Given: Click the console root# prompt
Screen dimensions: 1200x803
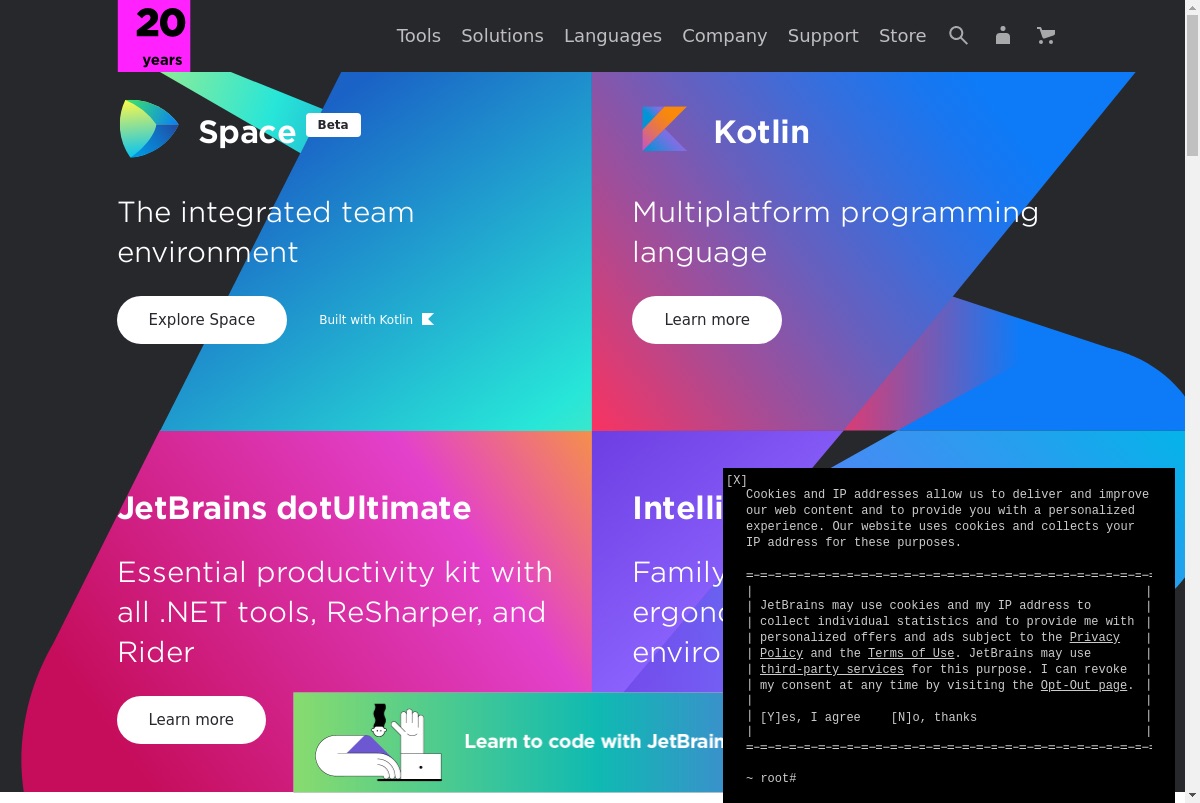Looking at the screenshot, I should coord(771,778).
